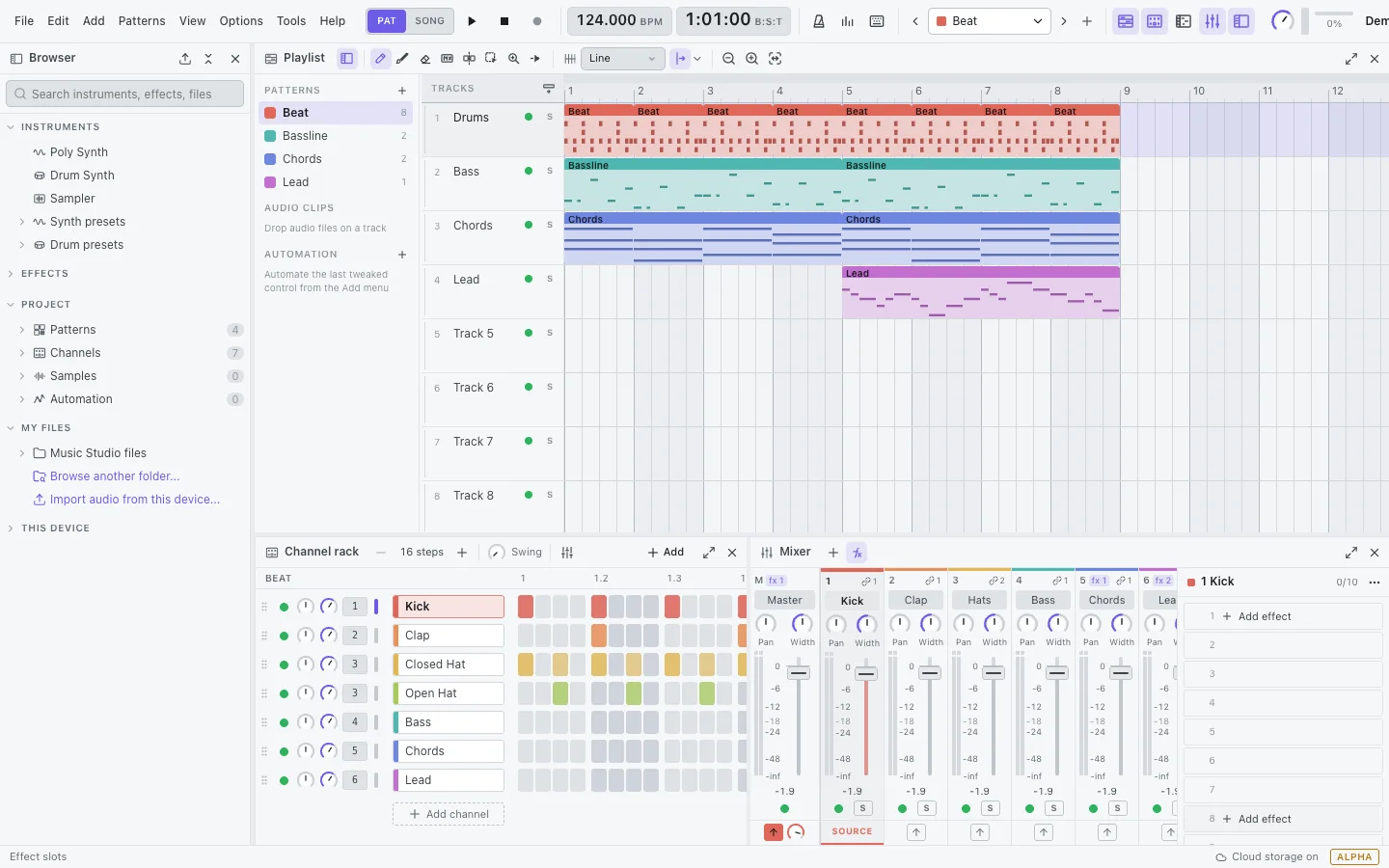This screenshot has height=868, width=1389.
Task: Toggle the channel rack view icon in top bar
Action: click(1155, 21)
